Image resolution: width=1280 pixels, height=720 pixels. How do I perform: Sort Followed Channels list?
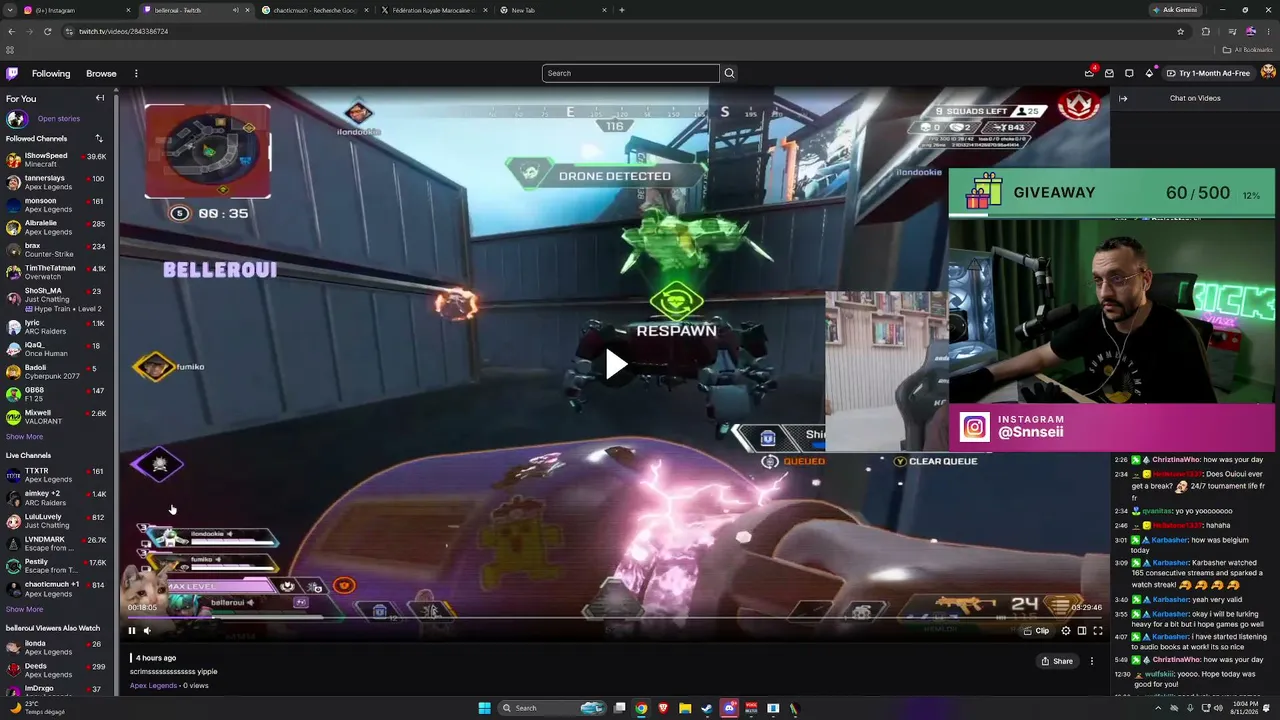pyautogui.click(x=99, y=138)
